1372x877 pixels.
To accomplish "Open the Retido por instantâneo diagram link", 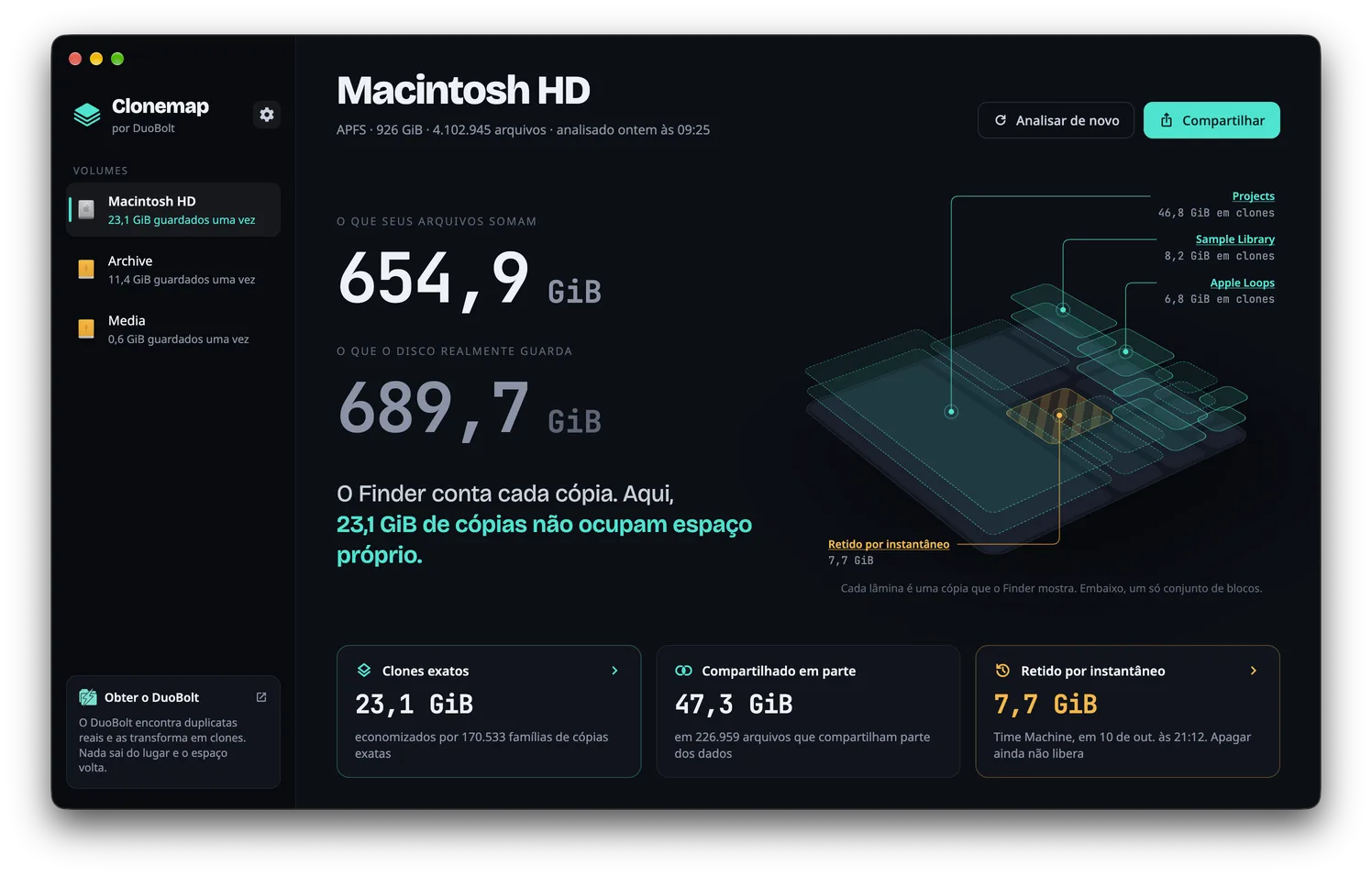I will (x=888, y=544).
